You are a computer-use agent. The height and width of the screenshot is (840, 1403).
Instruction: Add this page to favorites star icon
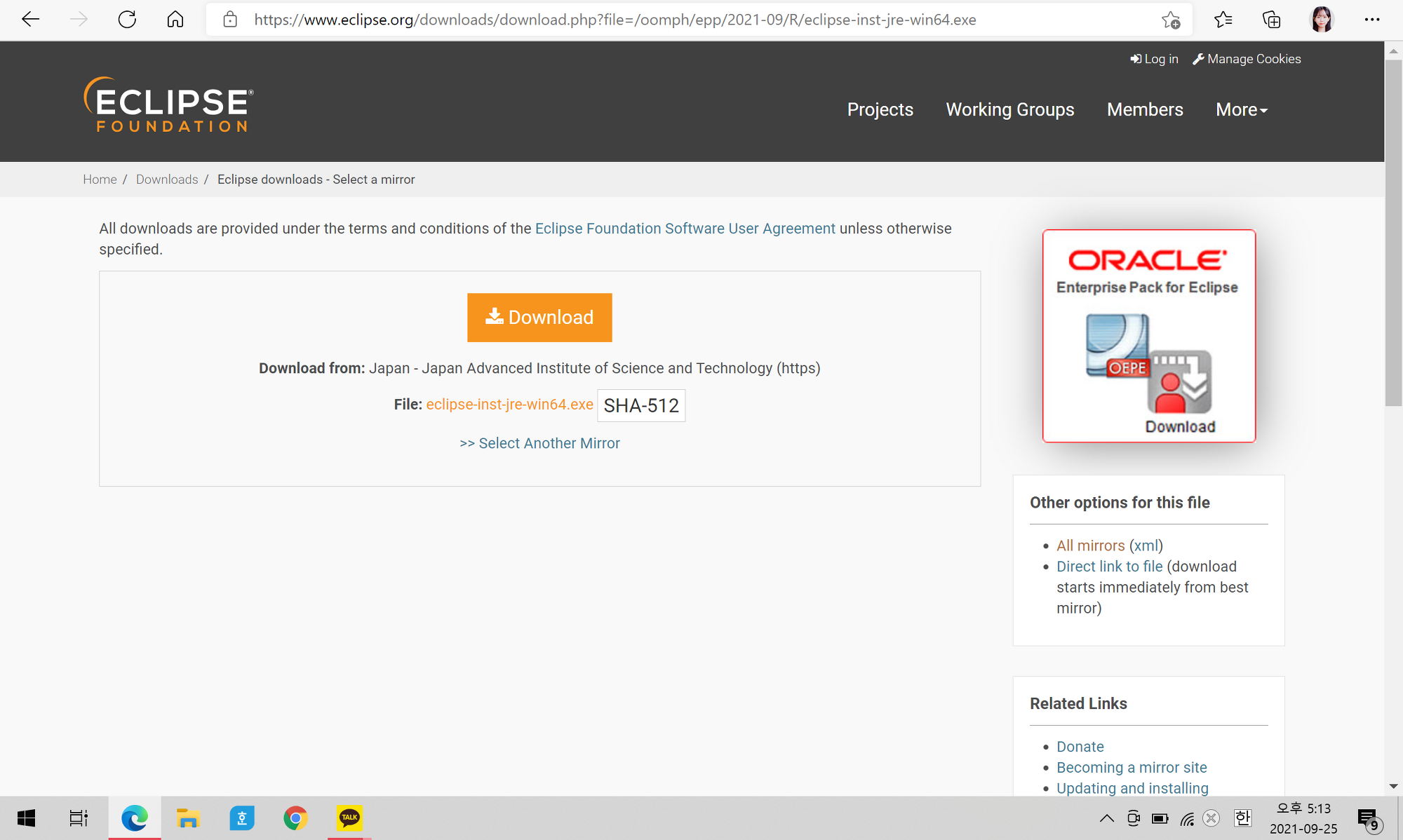point(1171,20)
